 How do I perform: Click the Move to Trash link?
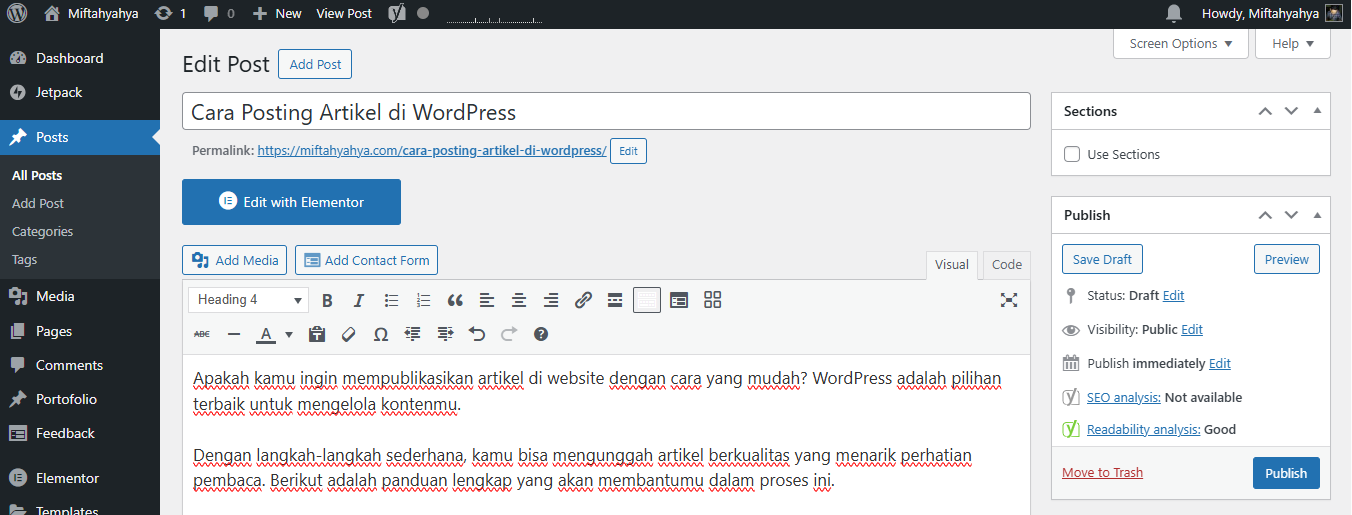1102,473
